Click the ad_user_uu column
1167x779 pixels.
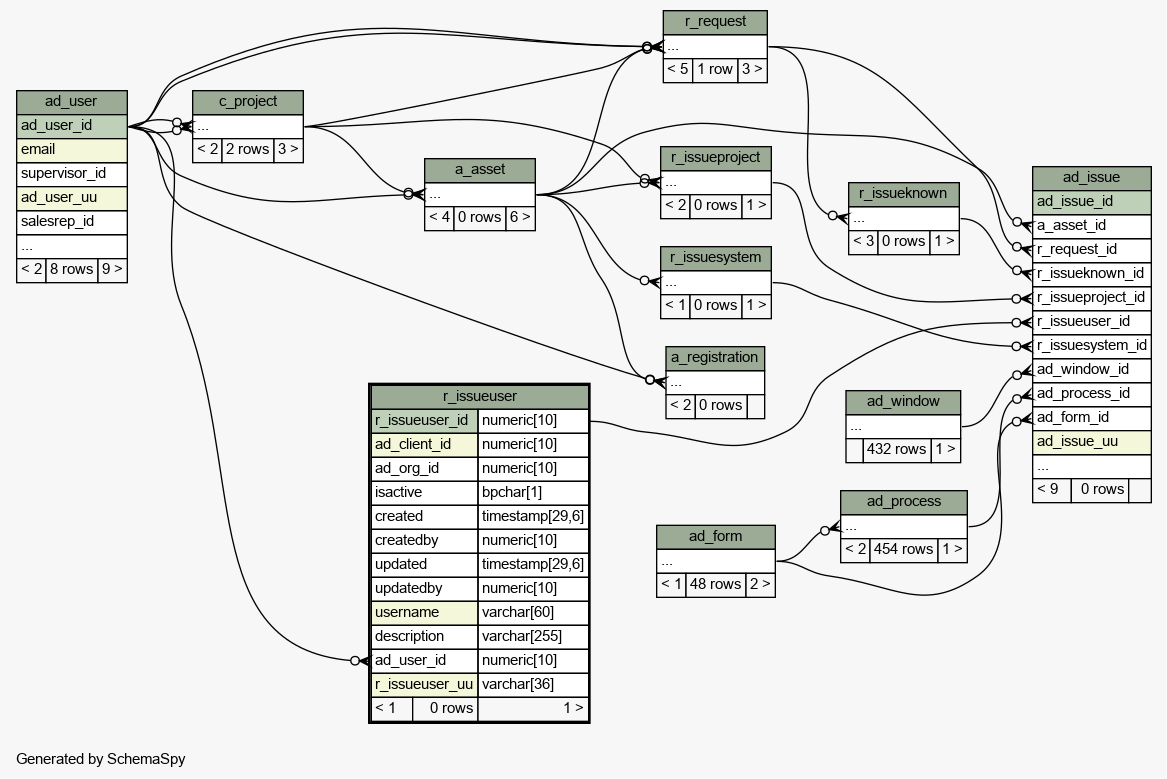71,198
